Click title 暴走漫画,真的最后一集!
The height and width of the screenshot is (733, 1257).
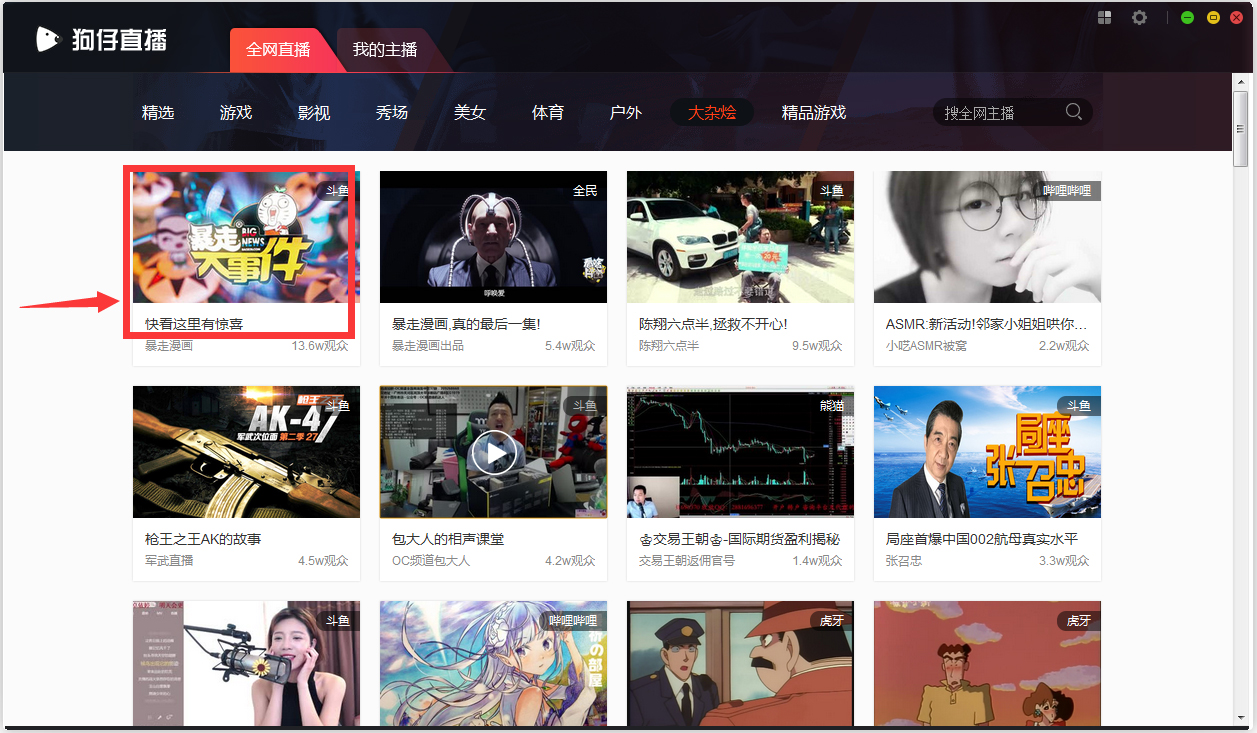tap(466, 324)
